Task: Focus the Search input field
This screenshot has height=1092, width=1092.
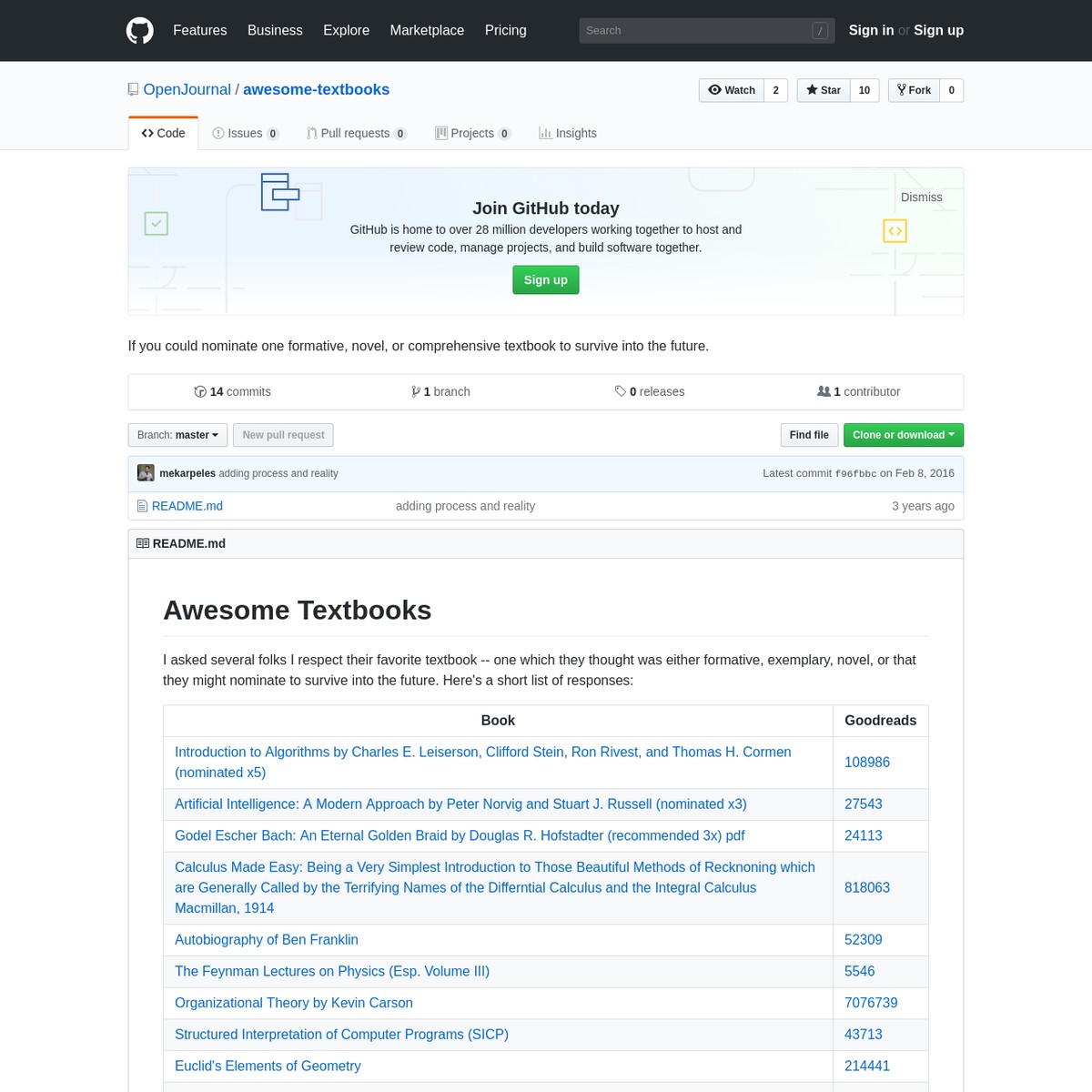Action: pos(706,30)
